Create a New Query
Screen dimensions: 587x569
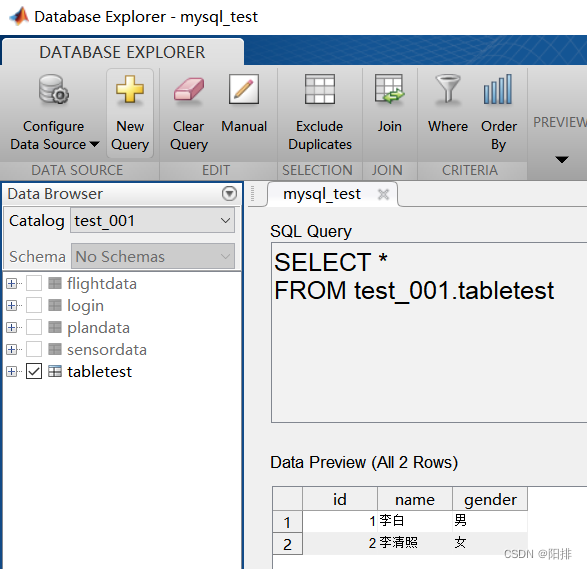tap(130, 113)
